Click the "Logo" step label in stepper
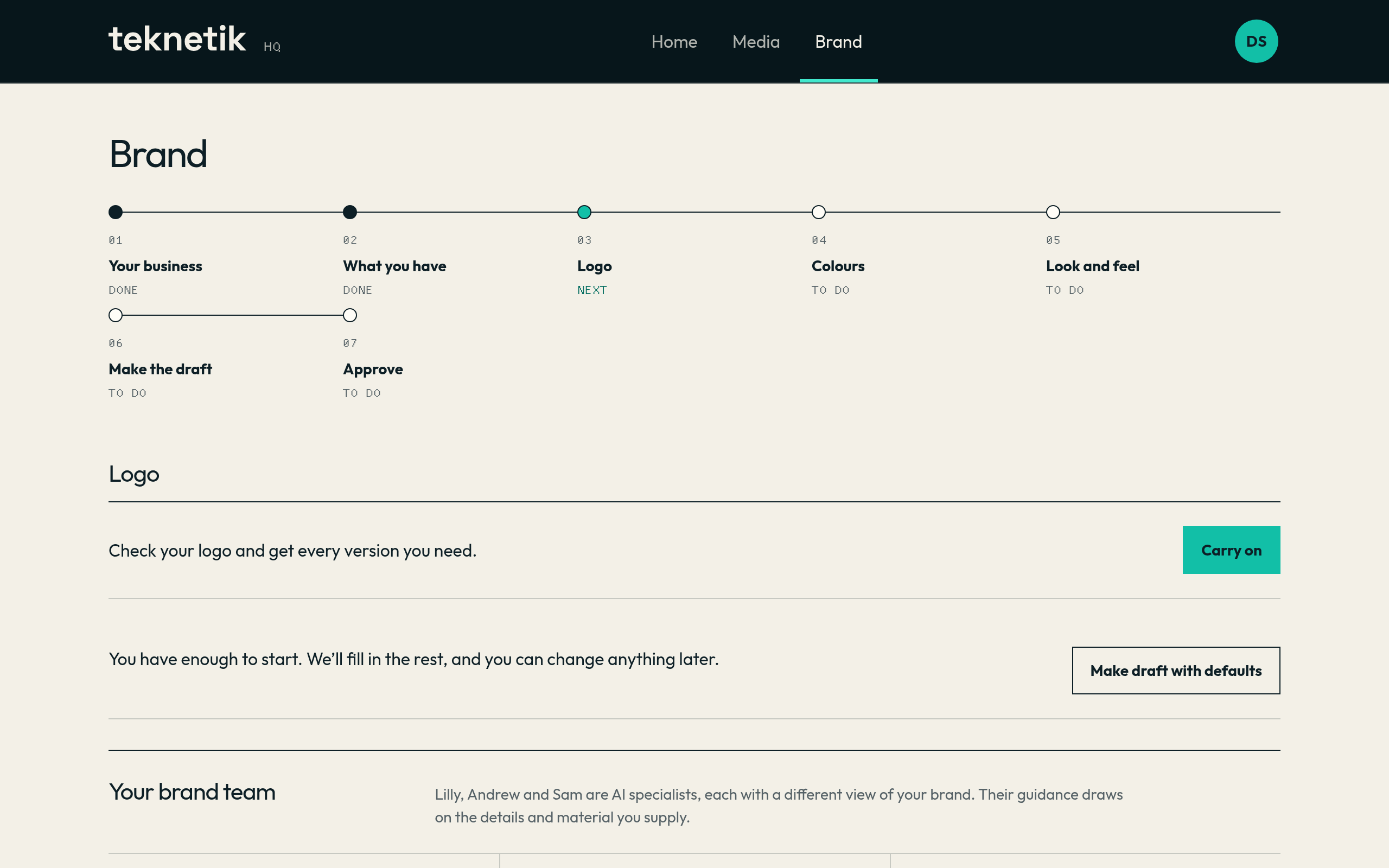This screenshot has width=1389, height=868. click(x=594, y=266)
